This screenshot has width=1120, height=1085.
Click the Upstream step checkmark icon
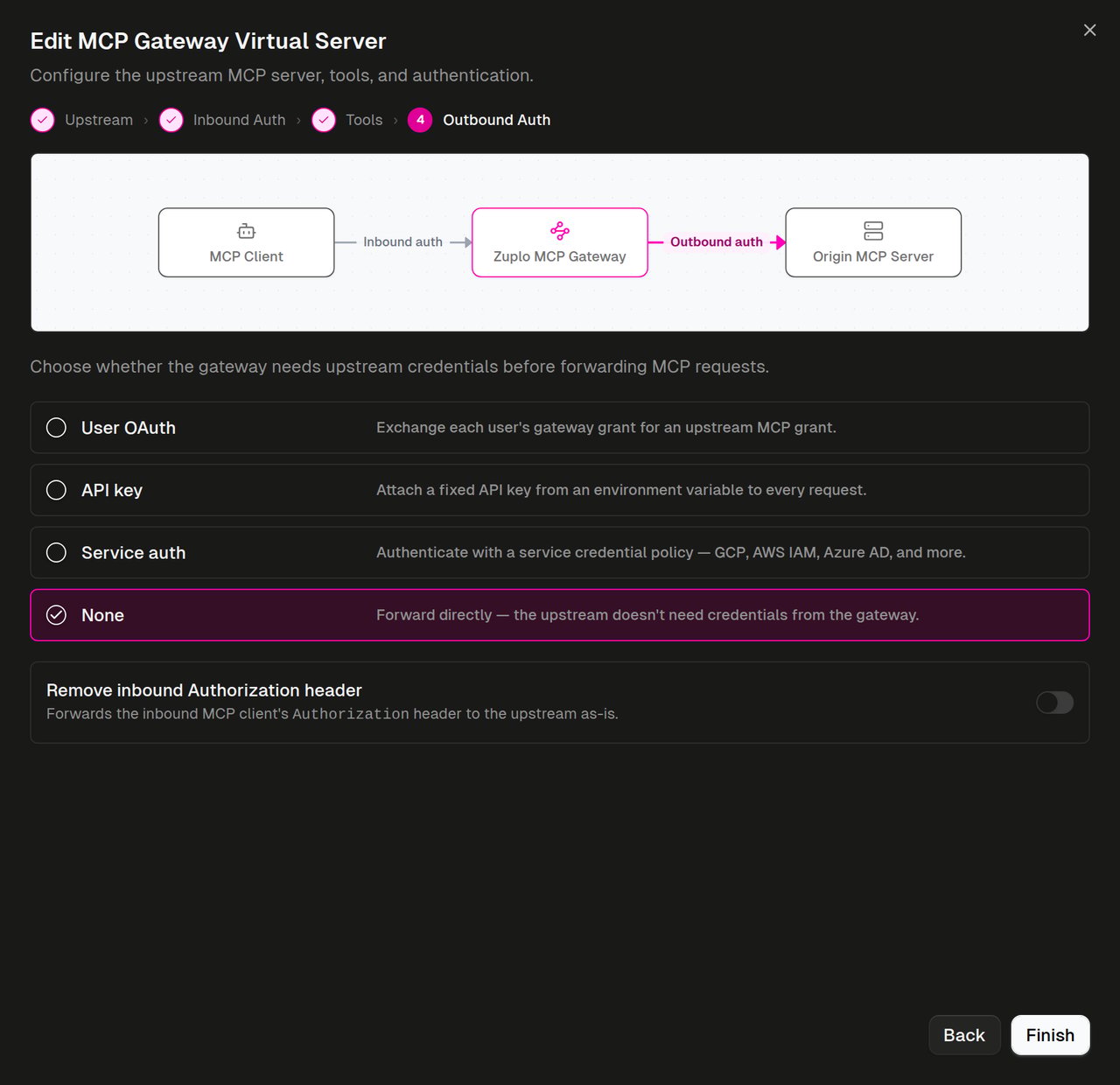[43, 120]
